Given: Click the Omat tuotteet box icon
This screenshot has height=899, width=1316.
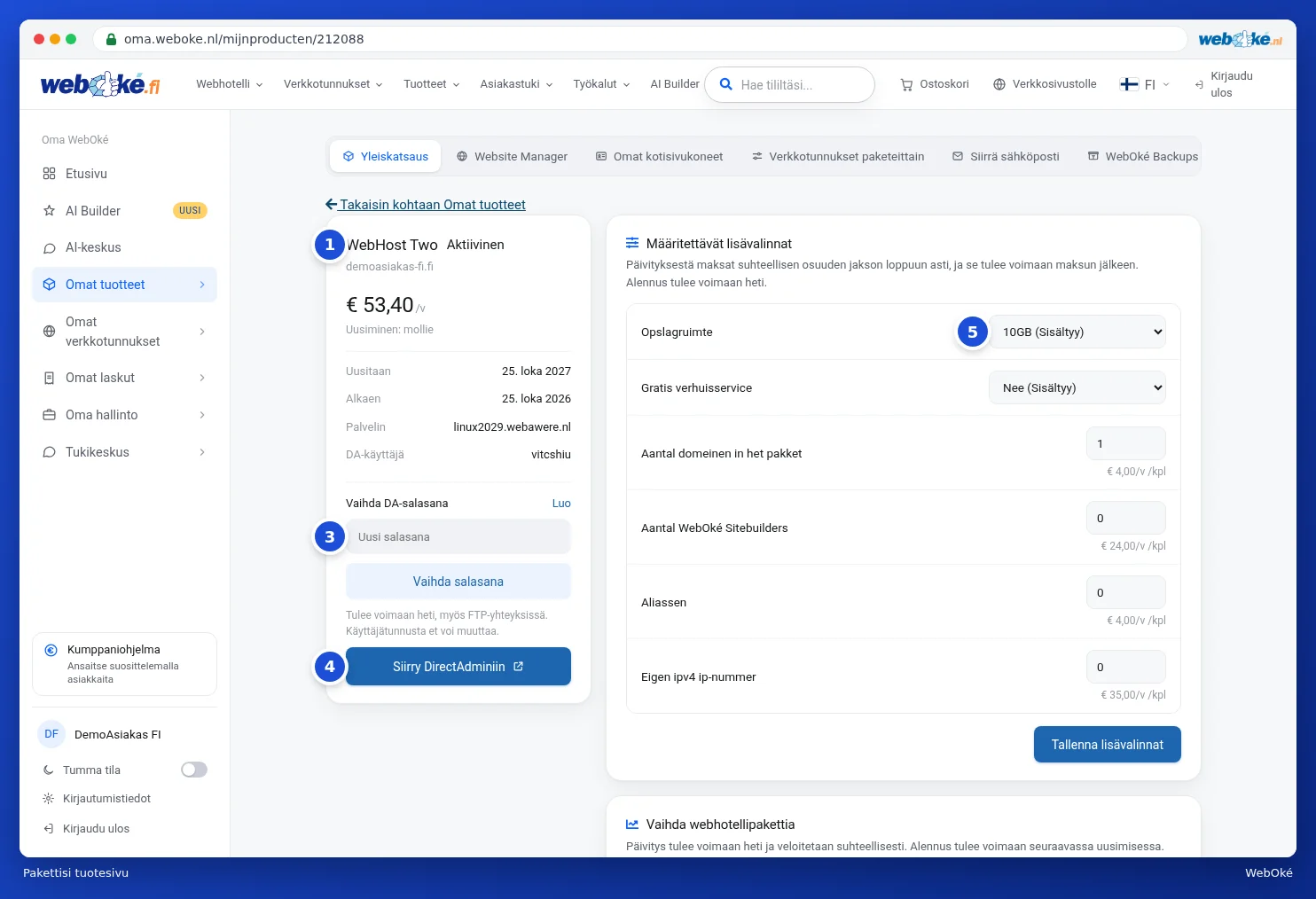Looking at the screenshot, I should click(49, 285).
